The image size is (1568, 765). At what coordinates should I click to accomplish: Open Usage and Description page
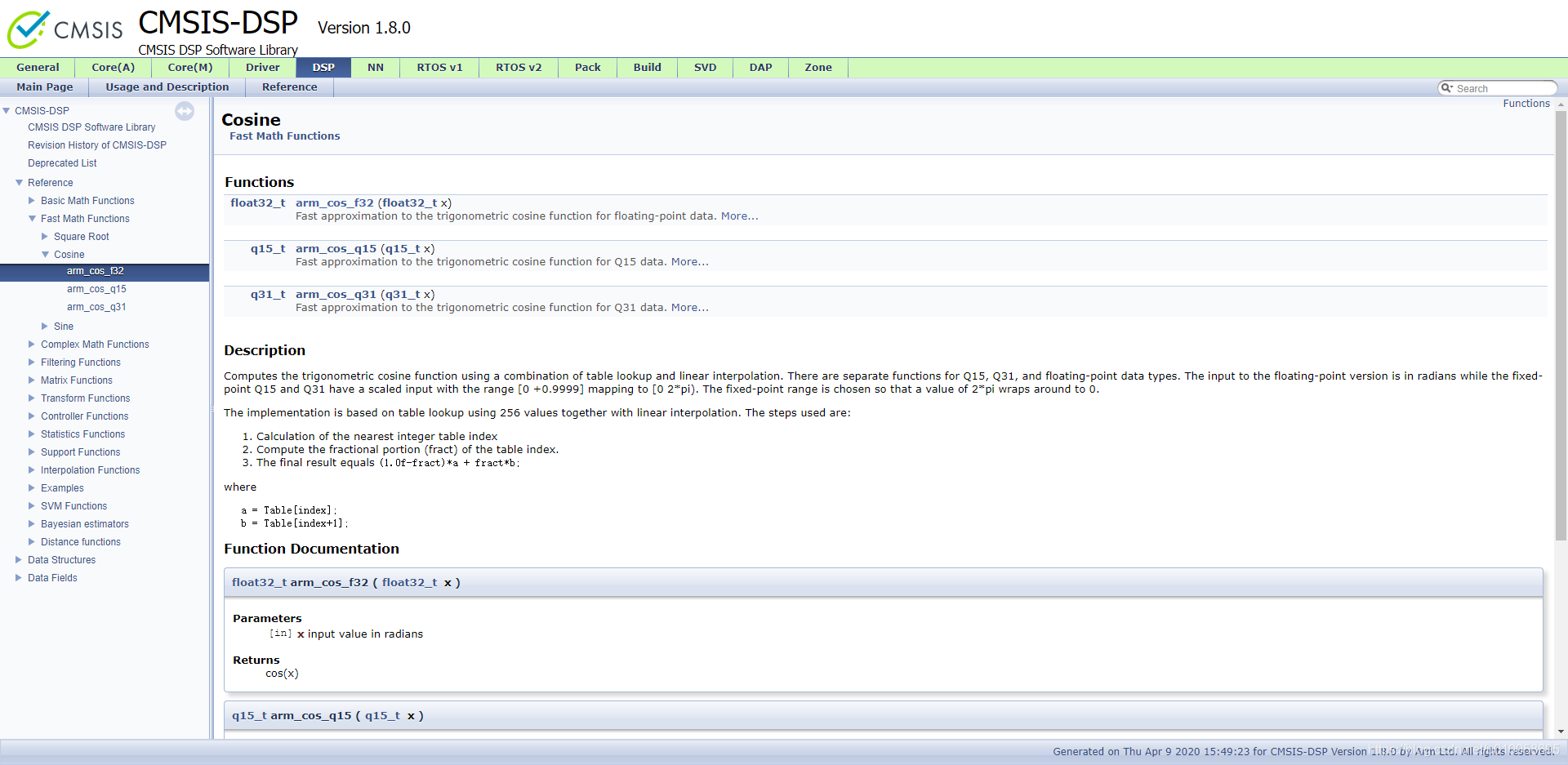point(167,87)
